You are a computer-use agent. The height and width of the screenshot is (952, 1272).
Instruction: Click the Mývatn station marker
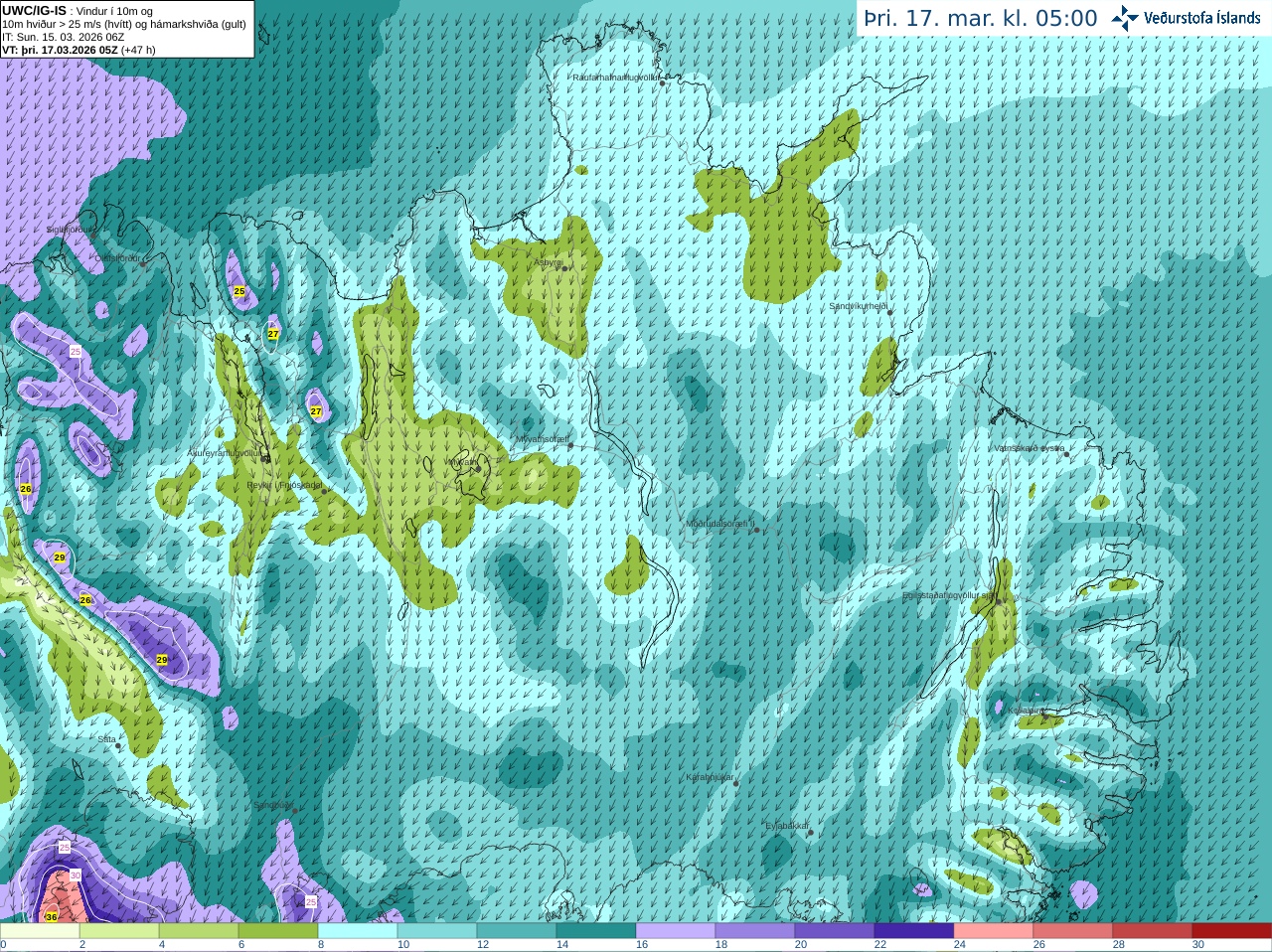tap(478, 468)
